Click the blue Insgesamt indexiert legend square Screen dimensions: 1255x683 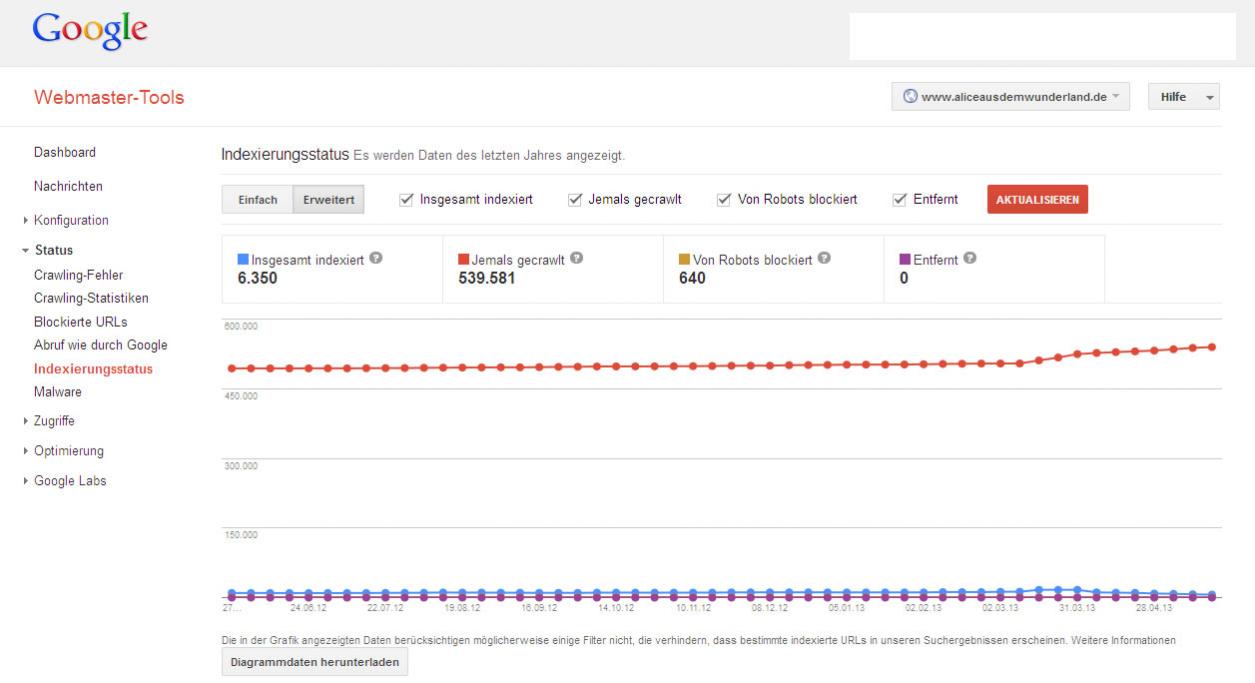243,260
